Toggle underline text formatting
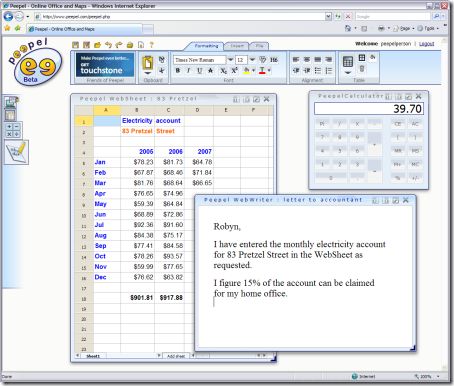This screenshot has height=386, width=454. click(x=199, y=70)
